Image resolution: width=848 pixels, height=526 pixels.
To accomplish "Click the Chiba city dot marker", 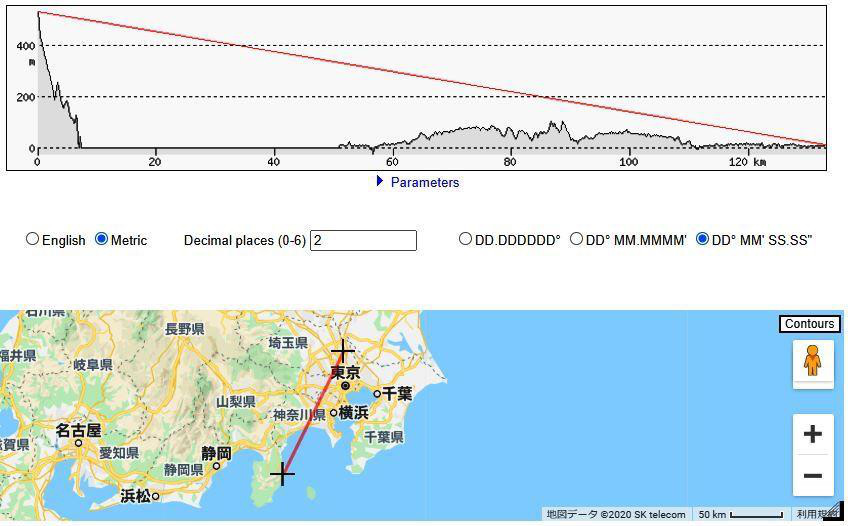I will 377,394.
